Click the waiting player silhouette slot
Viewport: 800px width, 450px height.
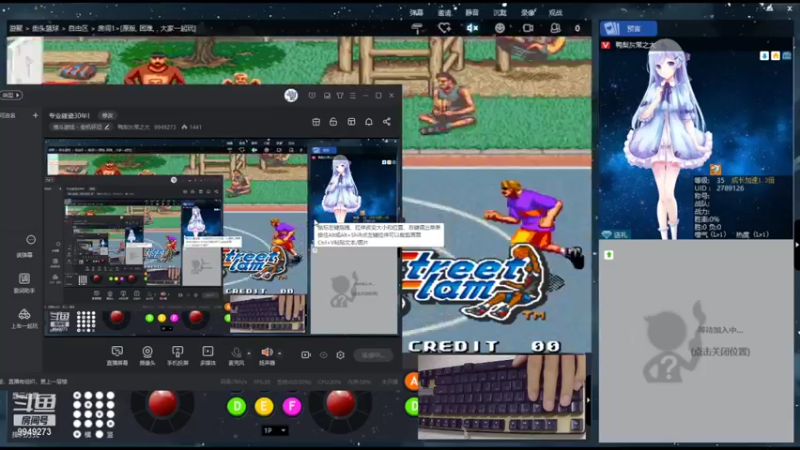click(x=696, y=342)
